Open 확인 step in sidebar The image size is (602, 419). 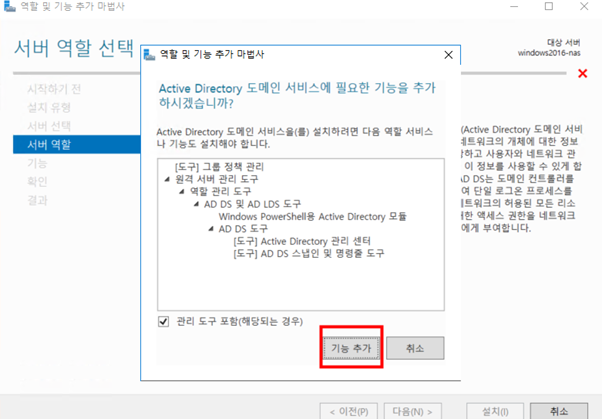pyautogui.click(x=37, y=181)
